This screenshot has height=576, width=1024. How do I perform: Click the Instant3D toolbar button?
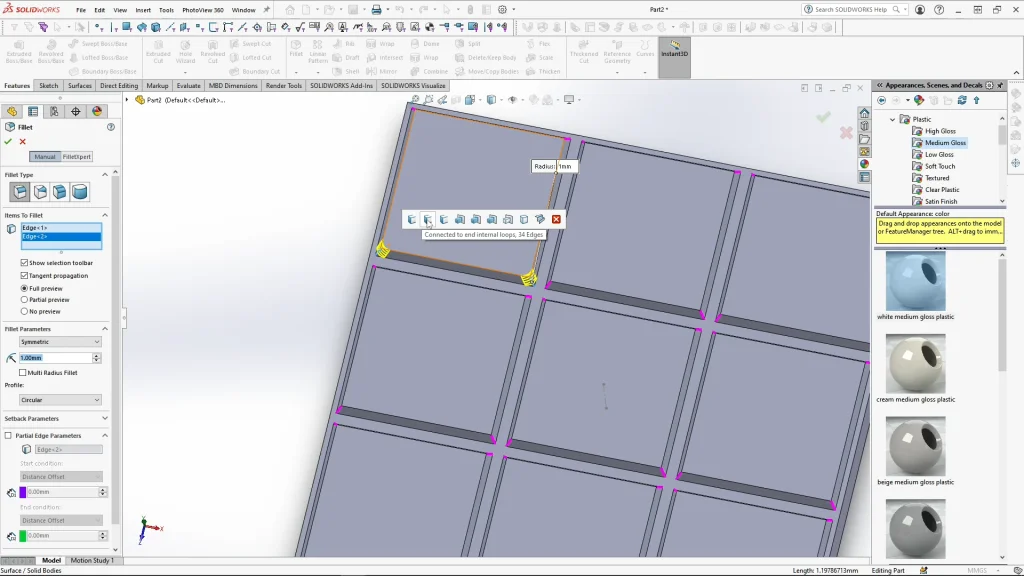[674, 50]
